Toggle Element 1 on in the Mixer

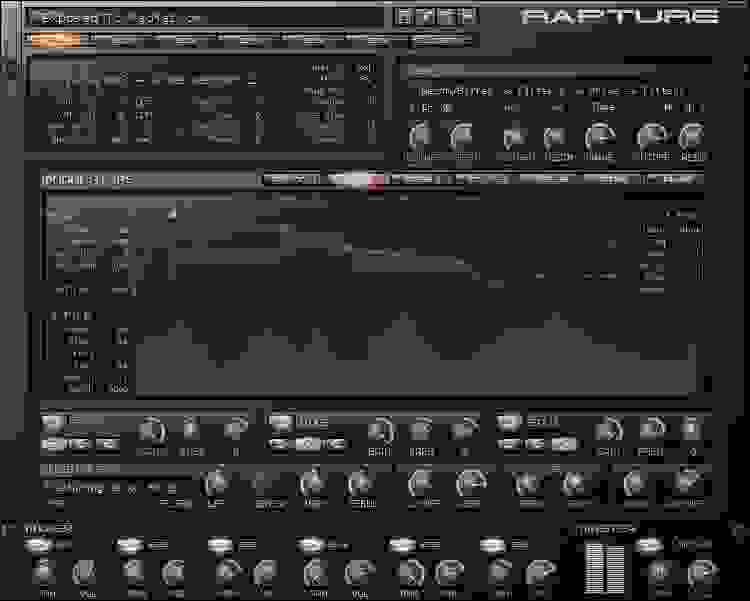(40, 545)
